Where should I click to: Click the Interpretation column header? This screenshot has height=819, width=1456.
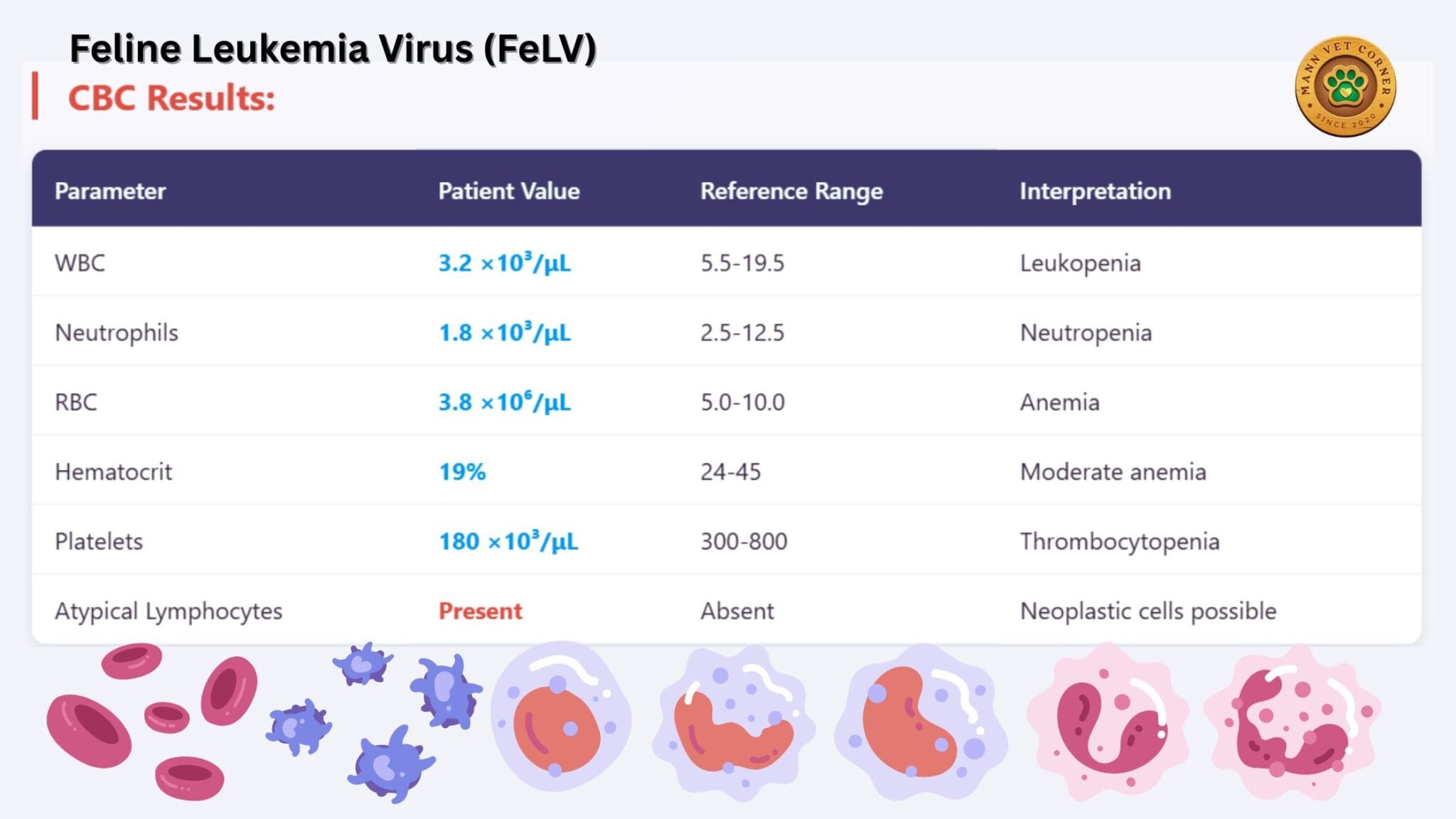coord(1095,191)
